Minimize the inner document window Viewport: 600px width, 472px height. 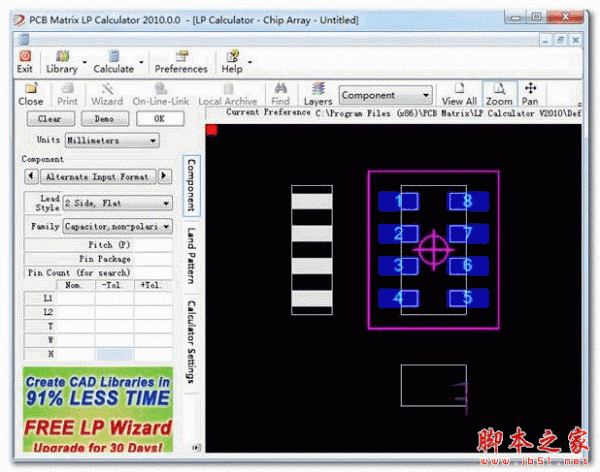pos(545,40)
